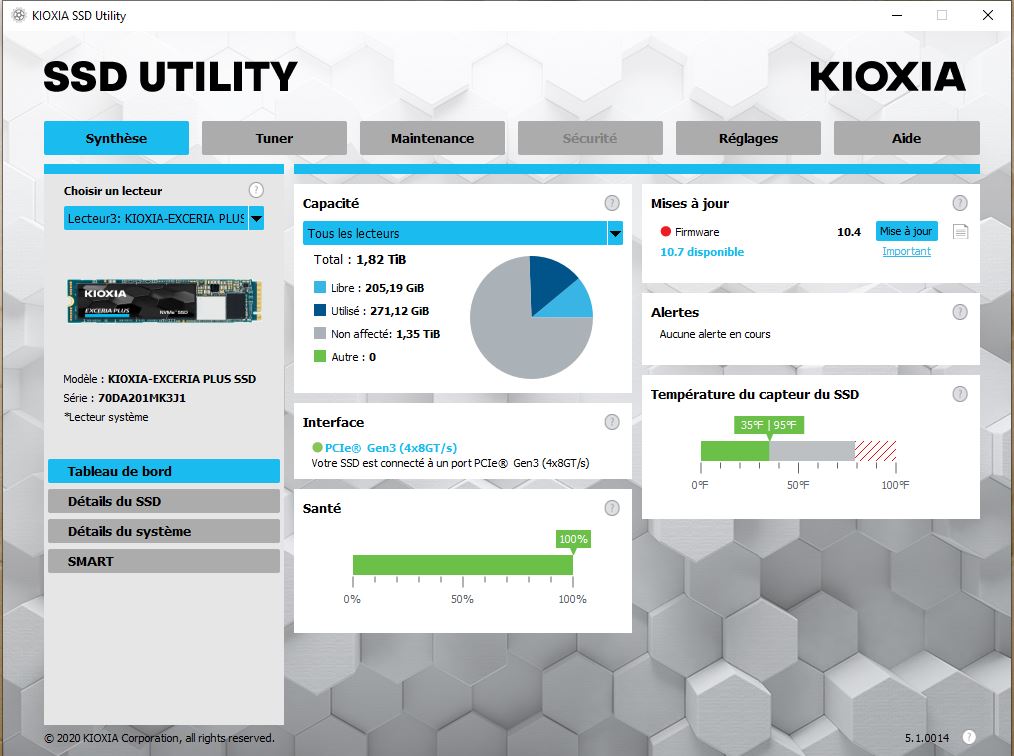The image size is (1014, 756).
Task: Follow the Important firmware link
Action: [906, 252]
